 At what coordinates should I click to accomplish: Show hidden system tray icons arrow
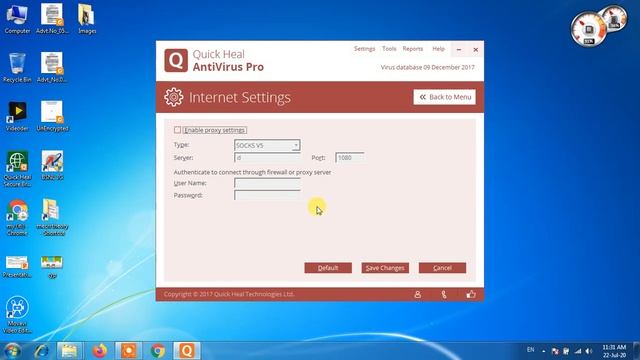[x=544, y=351]
